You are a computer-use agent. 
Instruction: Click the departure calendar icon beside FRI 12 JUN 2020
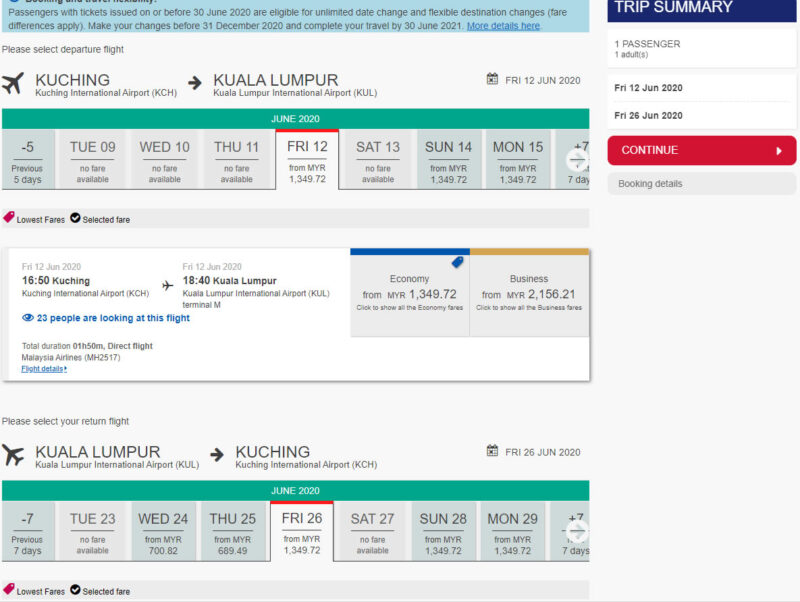click(x=492, y=79)
